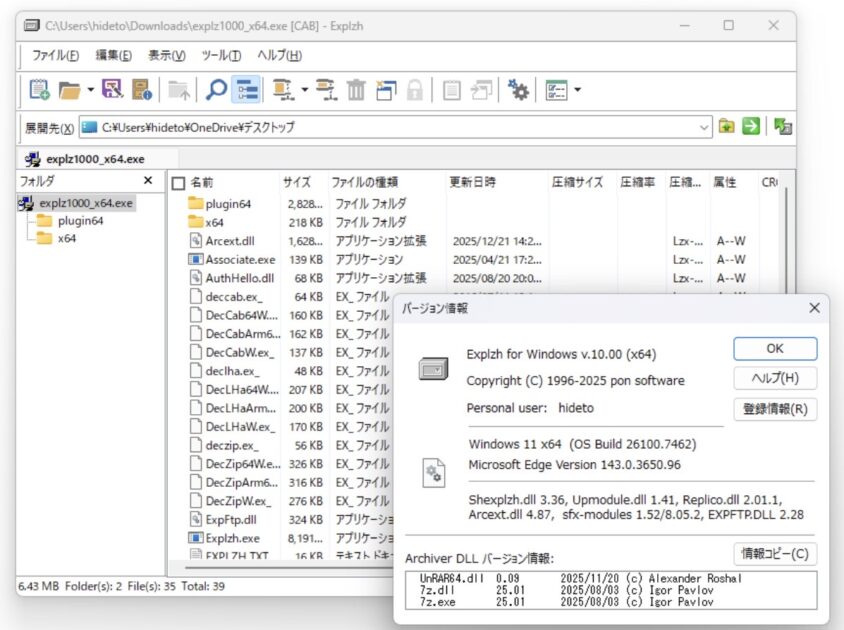Click the trash delete icon in toolbar

pos(356,91)
